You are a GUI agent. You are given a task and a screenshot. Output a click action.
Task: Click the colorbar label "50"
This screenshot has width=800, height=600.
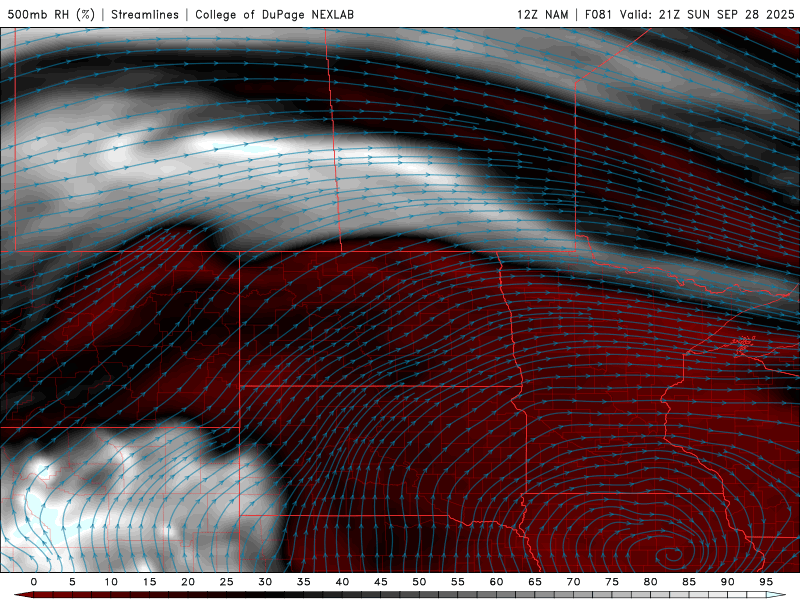pyautogui.click(x=419, y=582)
